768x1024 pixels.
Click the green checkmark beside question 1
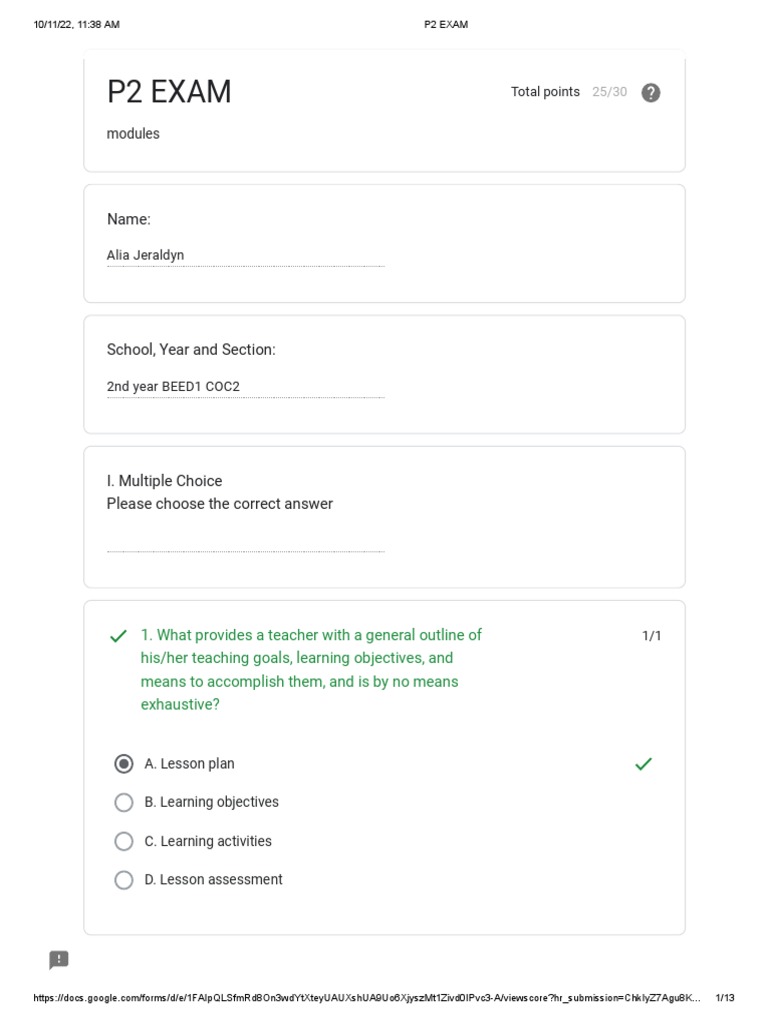[x=118, y=636]
